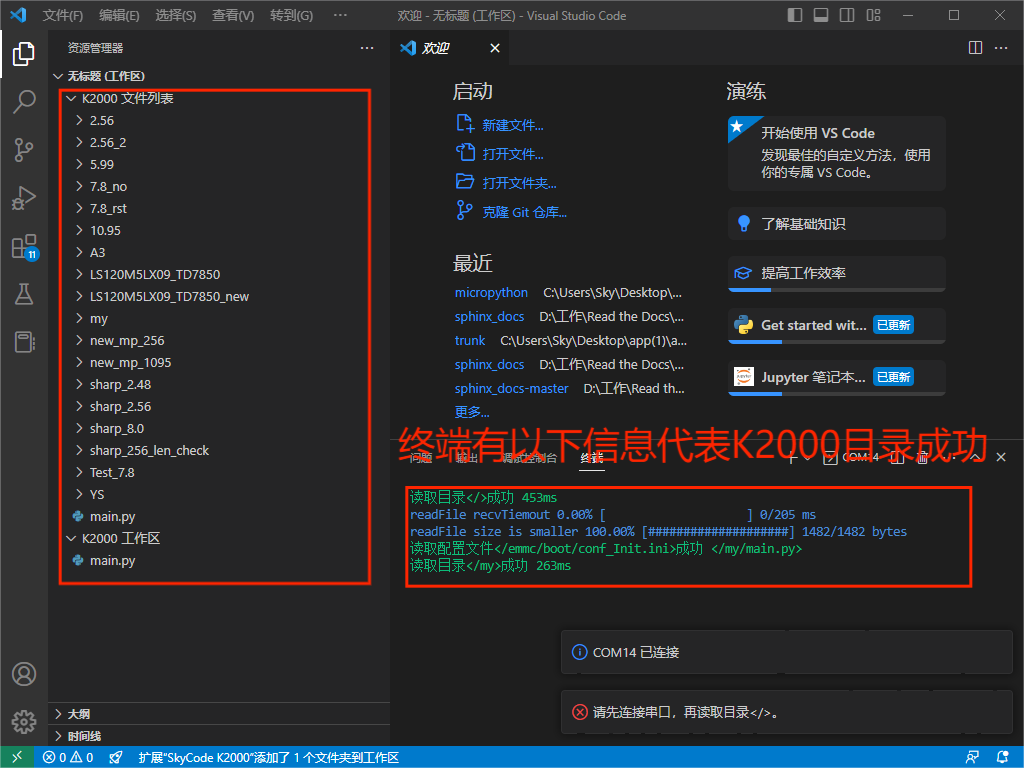Viewport: 1024px width, 768px height.
Task: Close the terminal panel with X
Action: tap(1001, 457)
